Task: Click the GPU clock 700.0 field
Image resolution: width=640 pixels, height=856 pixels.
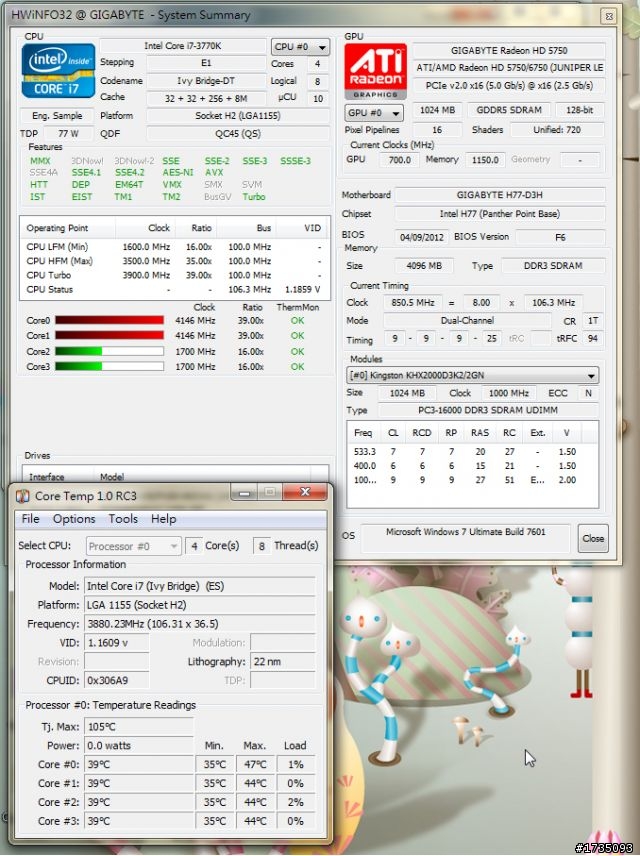Action: [400, 160]
